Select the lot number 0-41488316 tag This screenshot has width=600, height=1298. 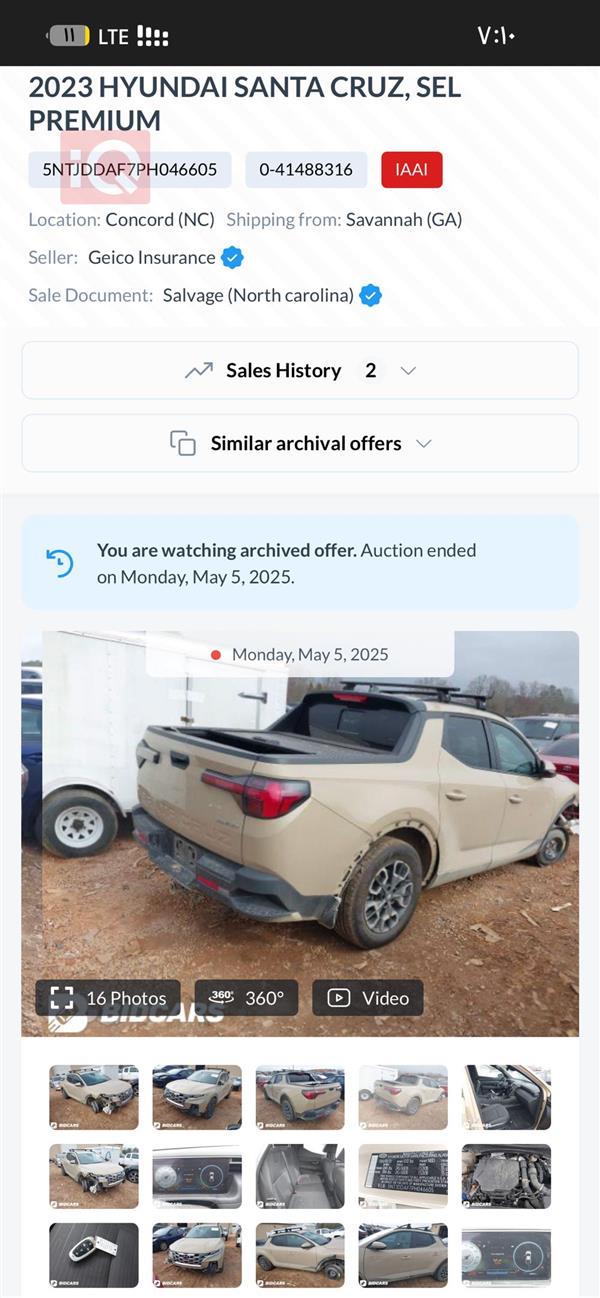pos(306,170)
